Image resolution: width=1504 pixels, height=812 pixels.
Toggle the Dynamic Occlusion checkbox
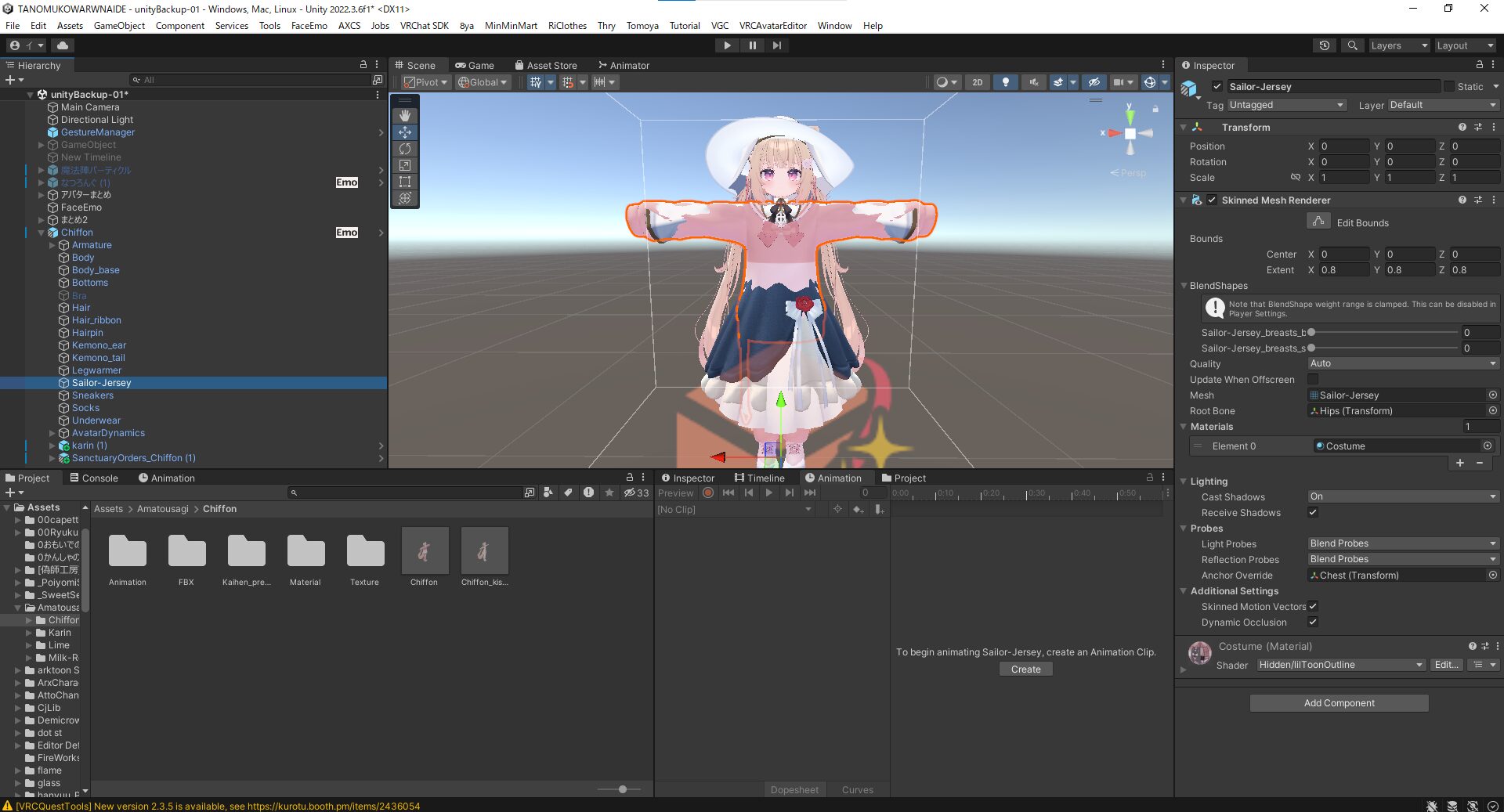click(1313, 623)
